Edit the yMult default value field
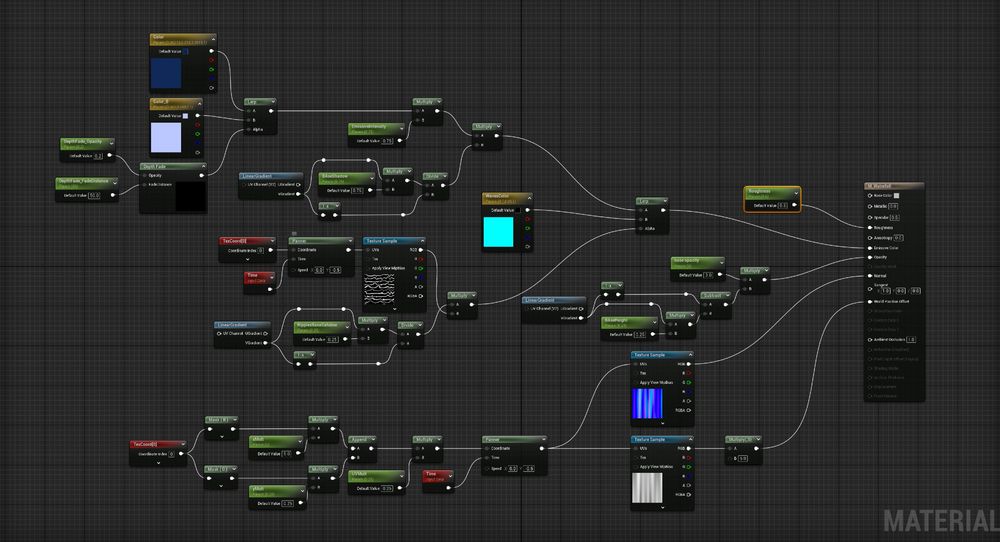1000x542 pixels. click(x=288, y=503)
